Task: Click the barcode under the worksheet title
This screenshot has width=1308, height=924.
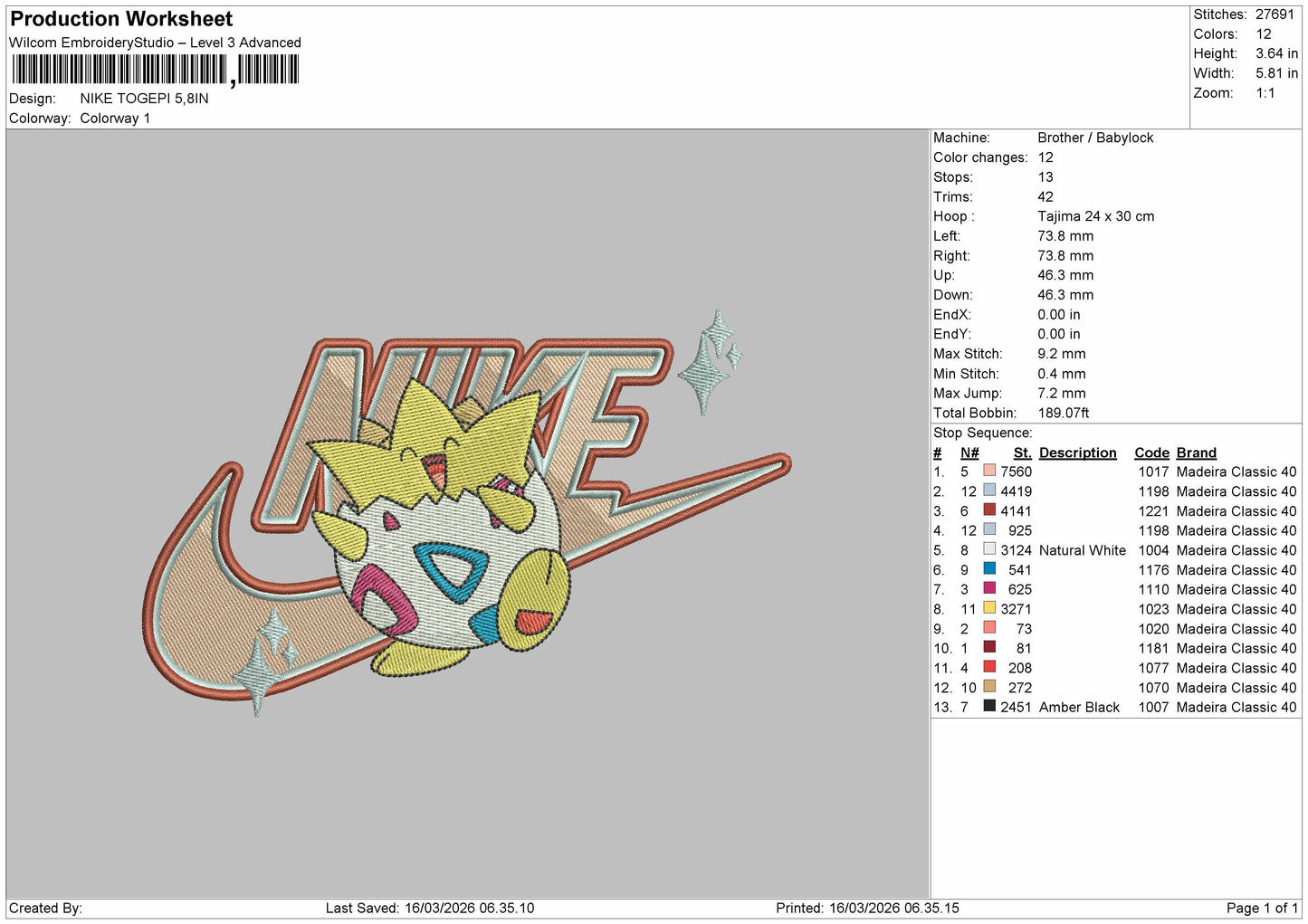Action: click(x=155, y=70)
